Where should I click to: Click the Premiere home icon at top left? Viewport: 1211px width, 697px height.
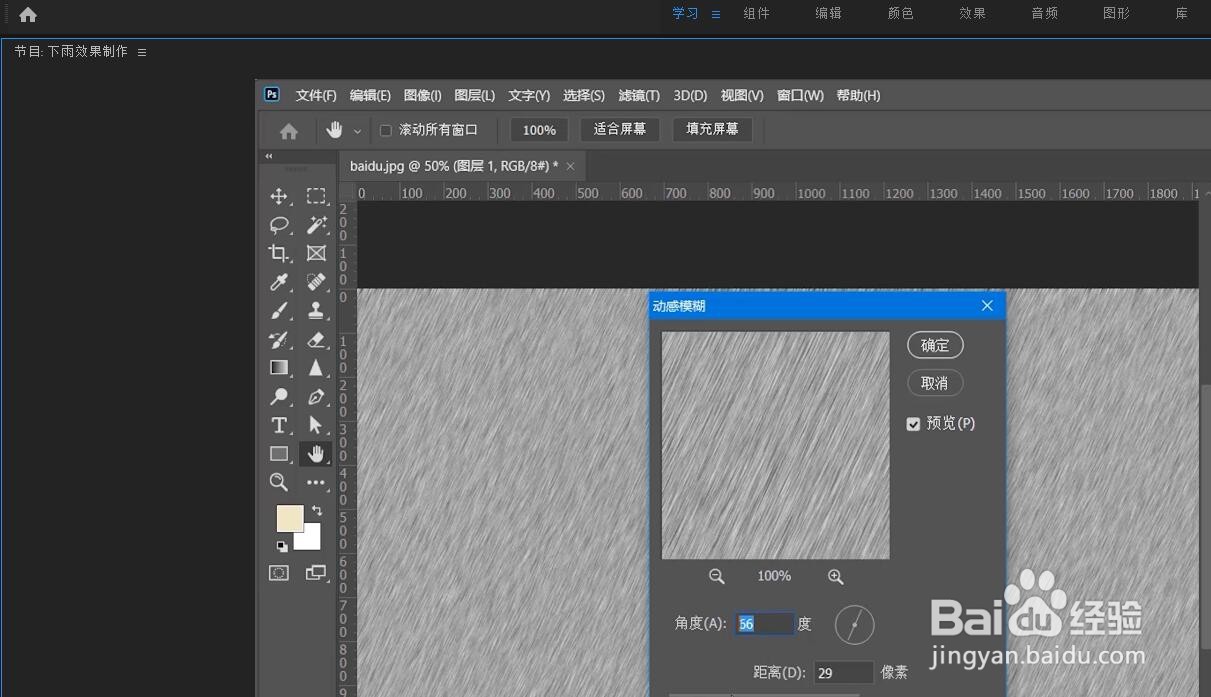pyautogui.click(x=28, y=14)
